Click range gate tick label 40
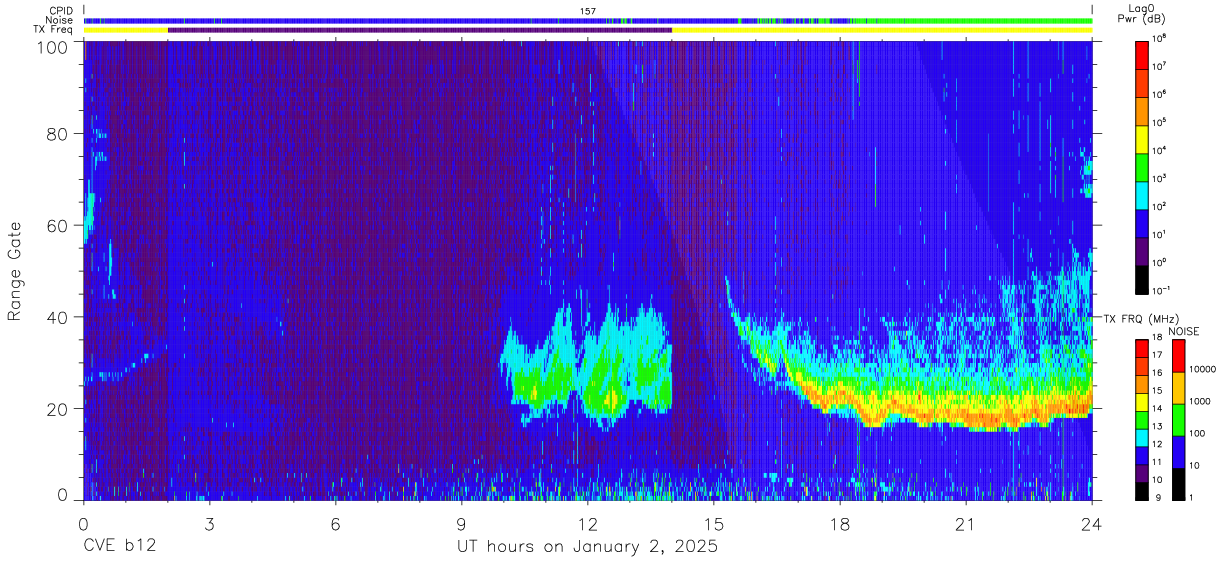This screenshot has width=1228, height=567. click(57, 317)
